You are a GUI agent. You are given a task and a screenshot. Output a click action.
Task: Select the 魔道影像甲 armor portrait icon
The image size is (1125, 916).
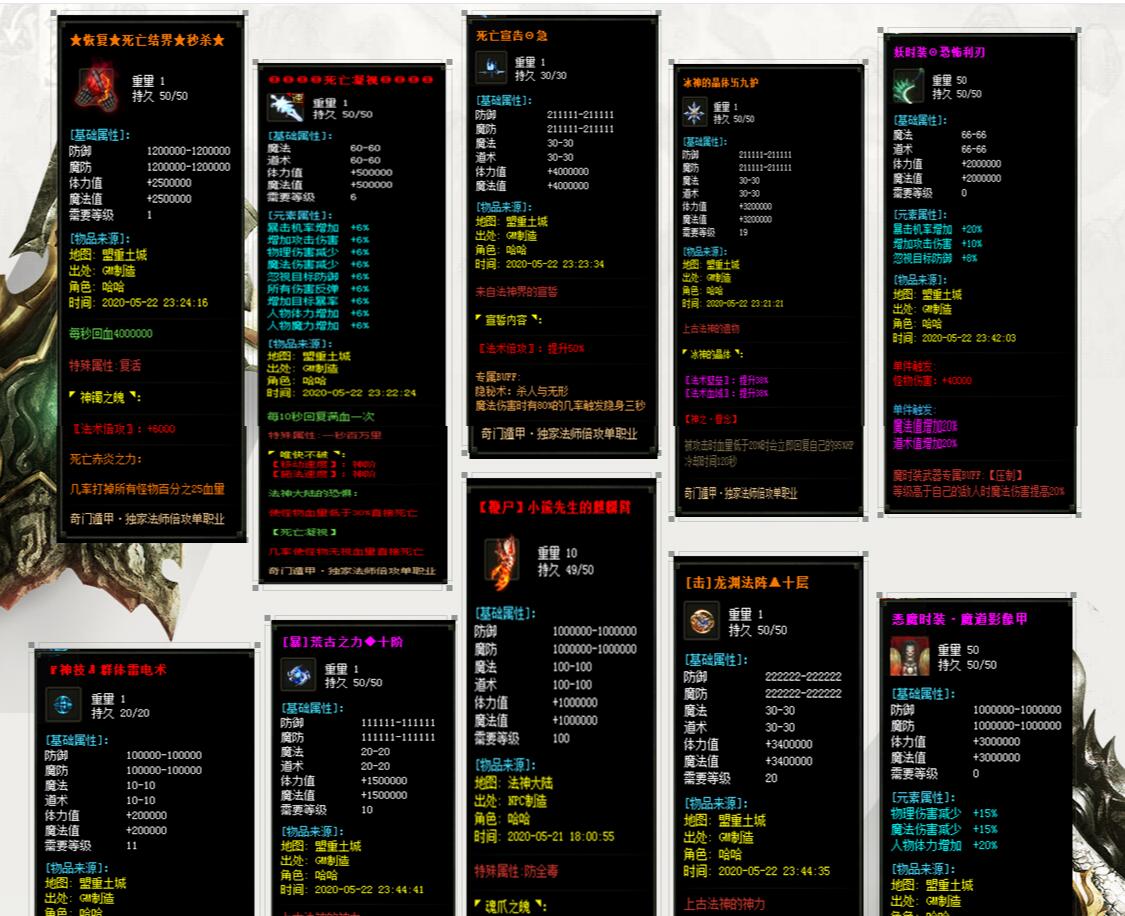pos(910,656)
